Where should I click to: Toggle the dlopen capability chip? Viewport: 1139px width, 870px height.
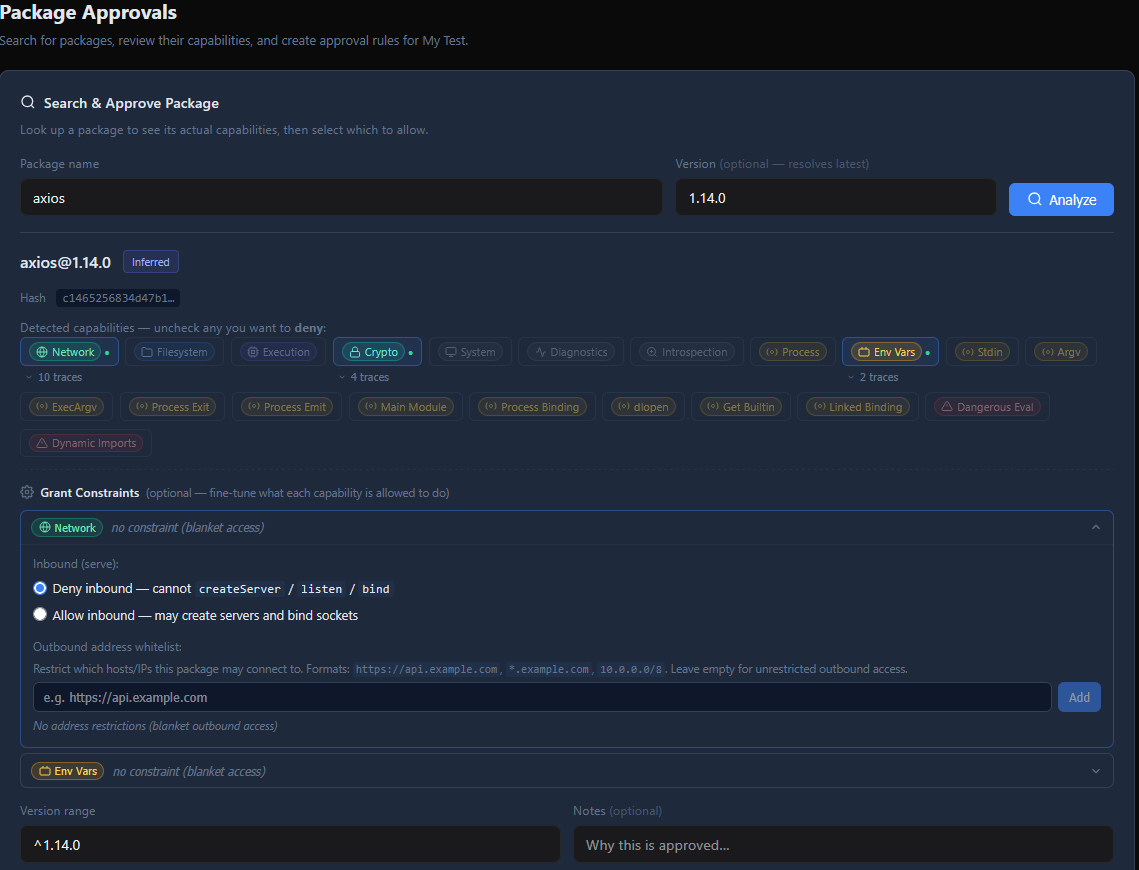coord(644,407)
